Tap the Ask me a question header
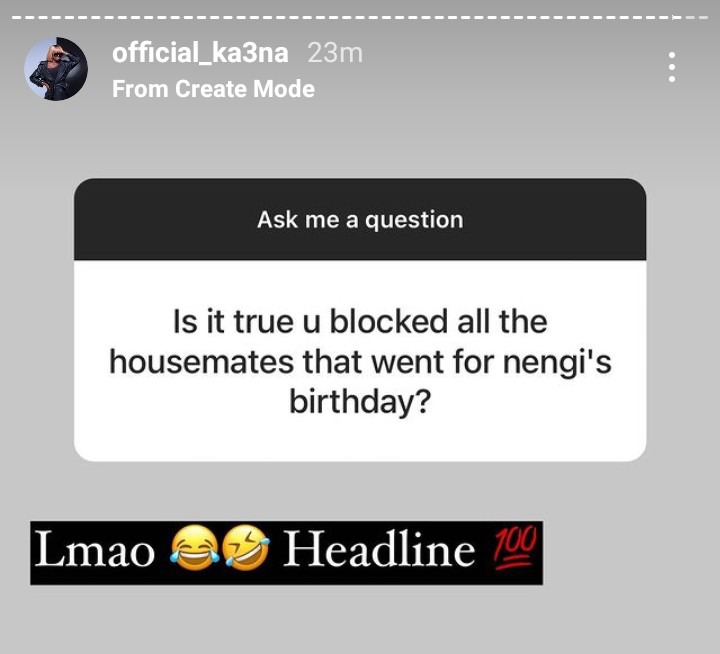The height and width of the screenshot is (654, 720). click(x=360, y=220)
